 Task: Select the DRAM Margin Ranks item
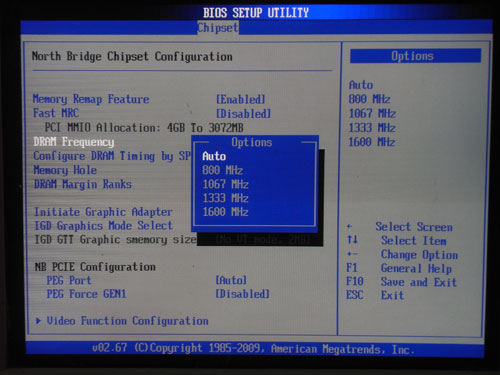click(83, 184)
